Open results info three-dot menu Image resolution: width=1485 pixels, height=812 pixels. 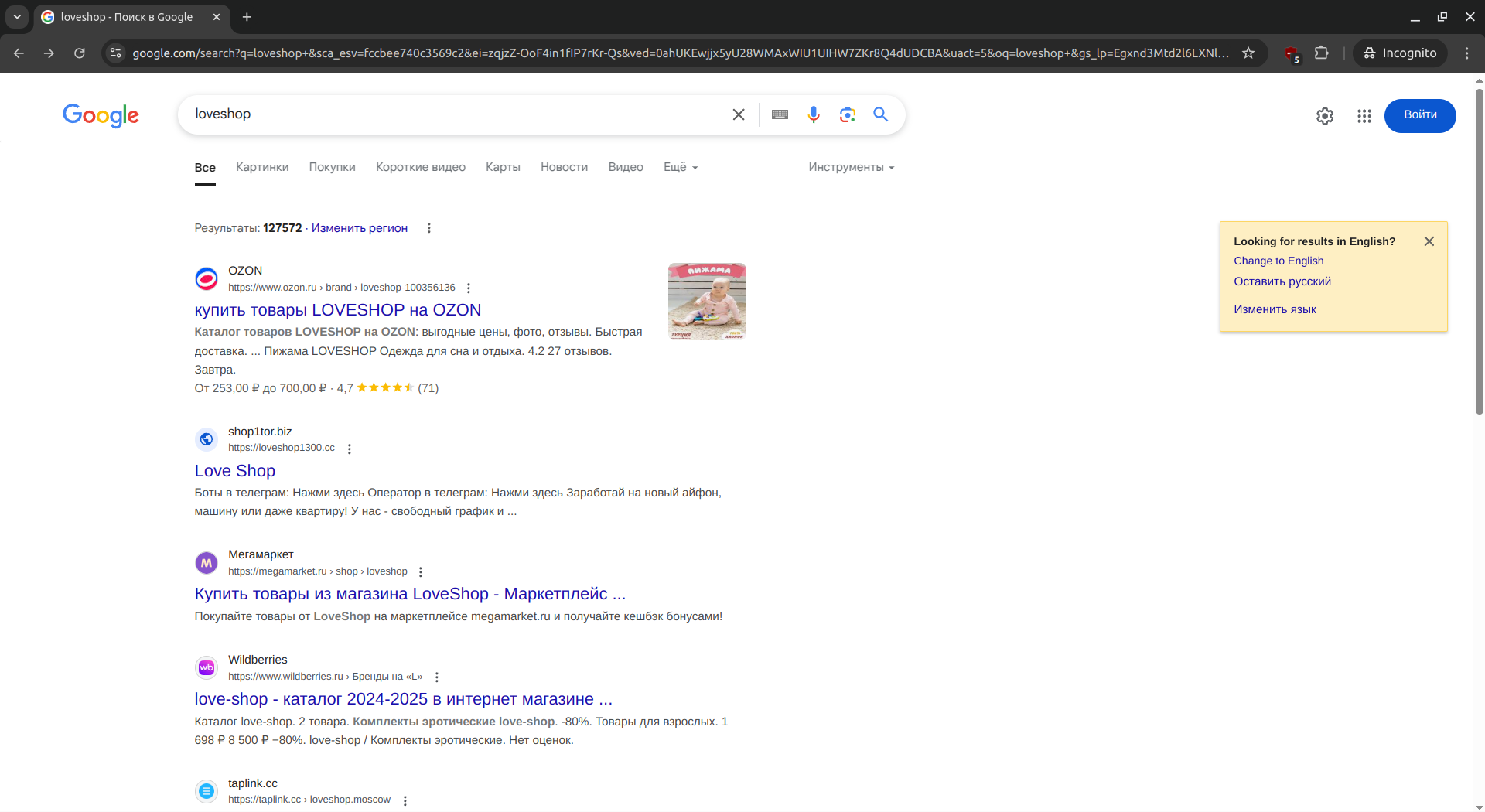click(x=429, y=228)
